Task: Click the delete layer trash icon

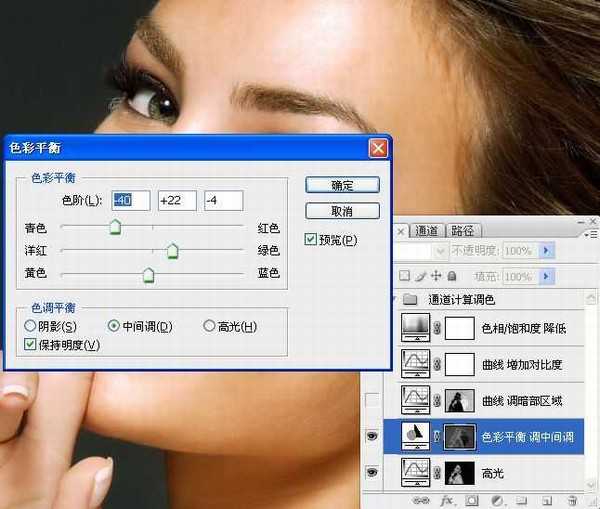Action: (572, 499)
